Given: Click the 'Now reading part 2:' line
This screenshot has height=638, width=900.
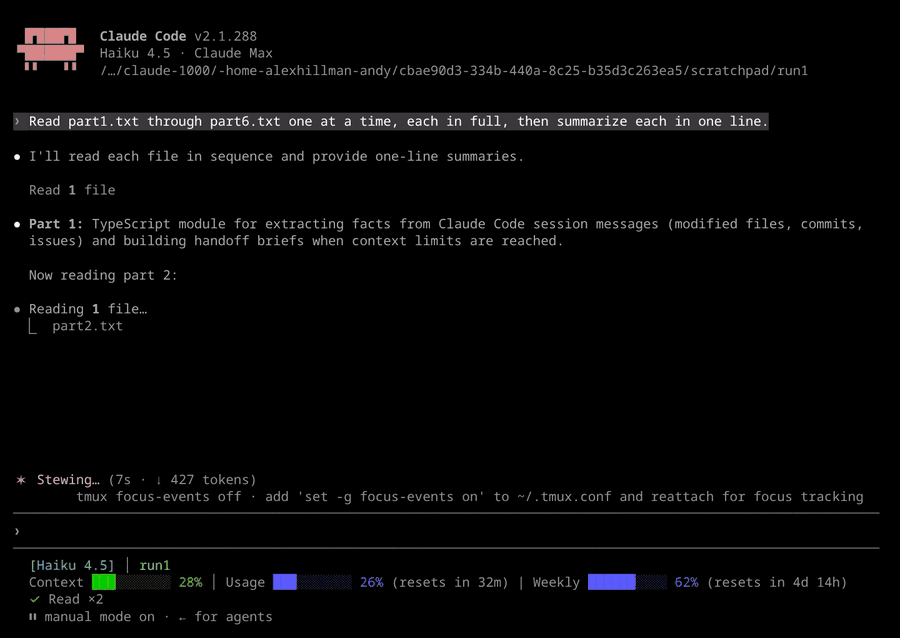Looking at the screenshot, I should tap(103, 275).
